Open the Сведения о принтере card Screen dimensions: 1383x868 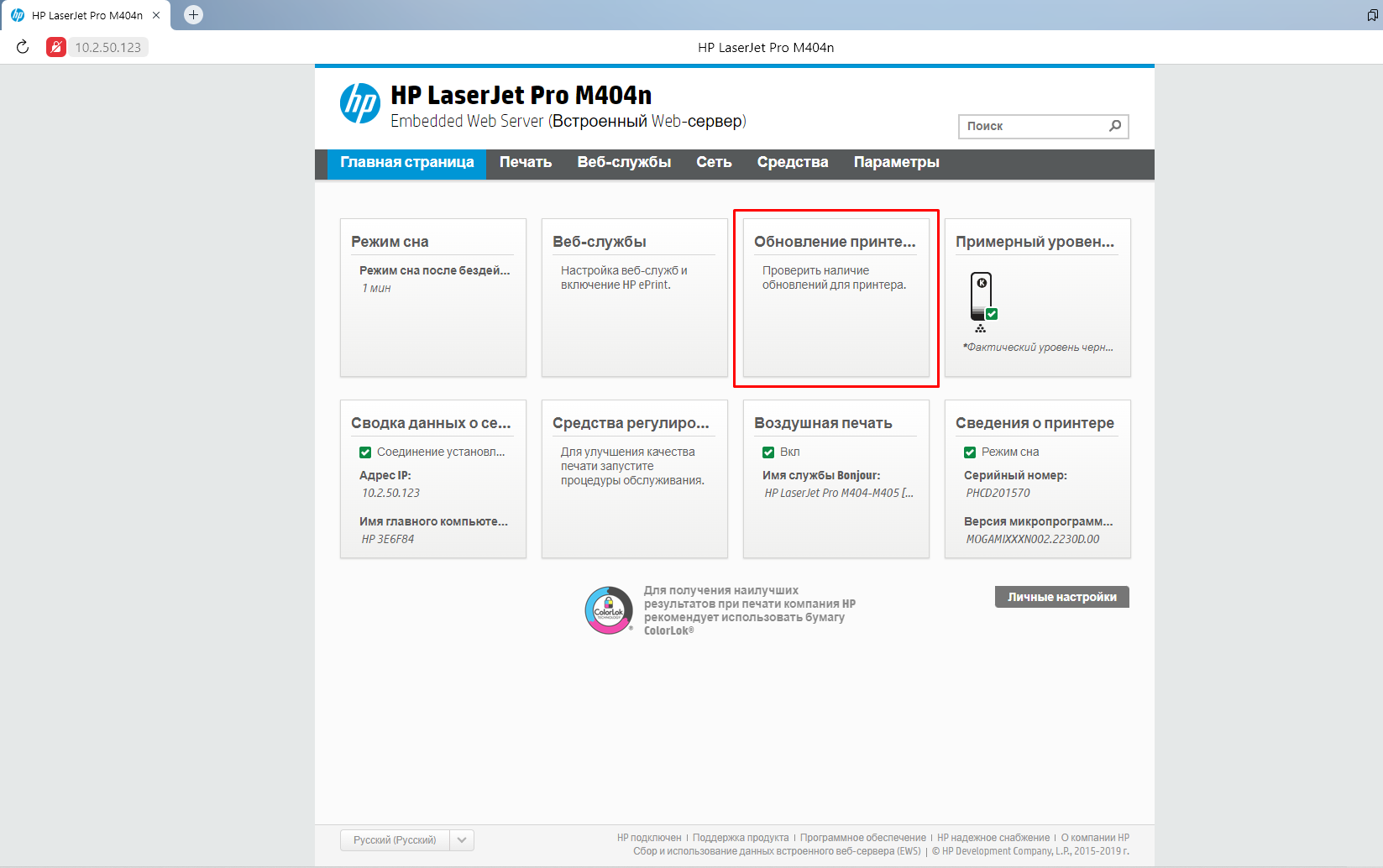[1038, 479]
